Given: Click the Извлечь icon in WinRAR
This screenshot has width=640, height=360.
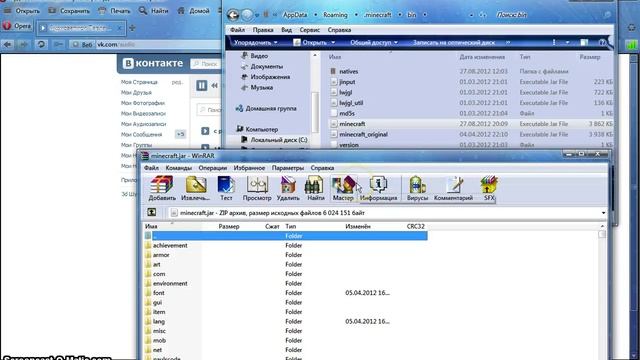Looking at the screenshot, I should click(x=196, y=188).
